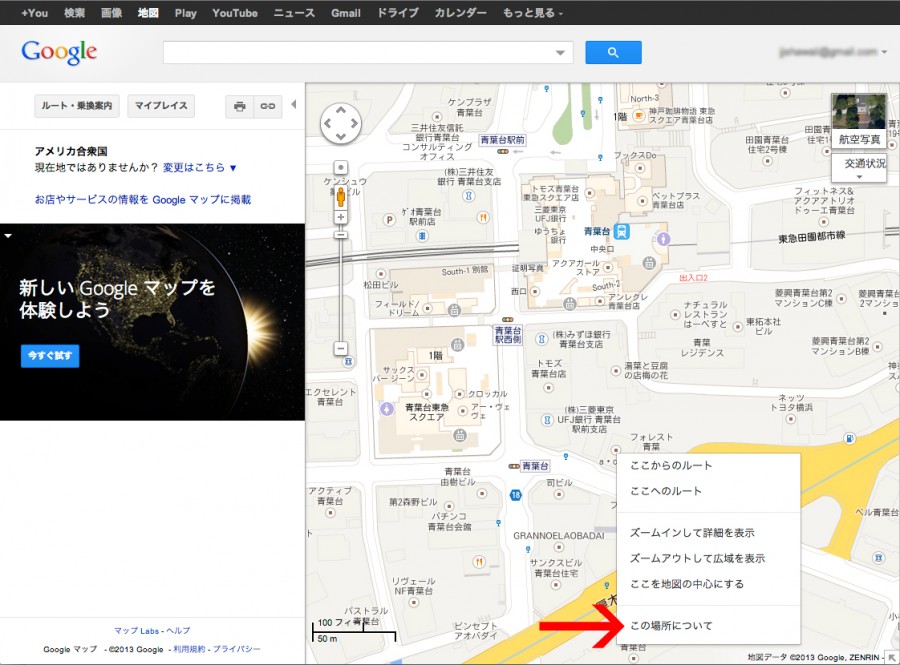This screenshot has width=900, height=665.
Task: Click the route 18 shield marker
Action: point(516,495)
